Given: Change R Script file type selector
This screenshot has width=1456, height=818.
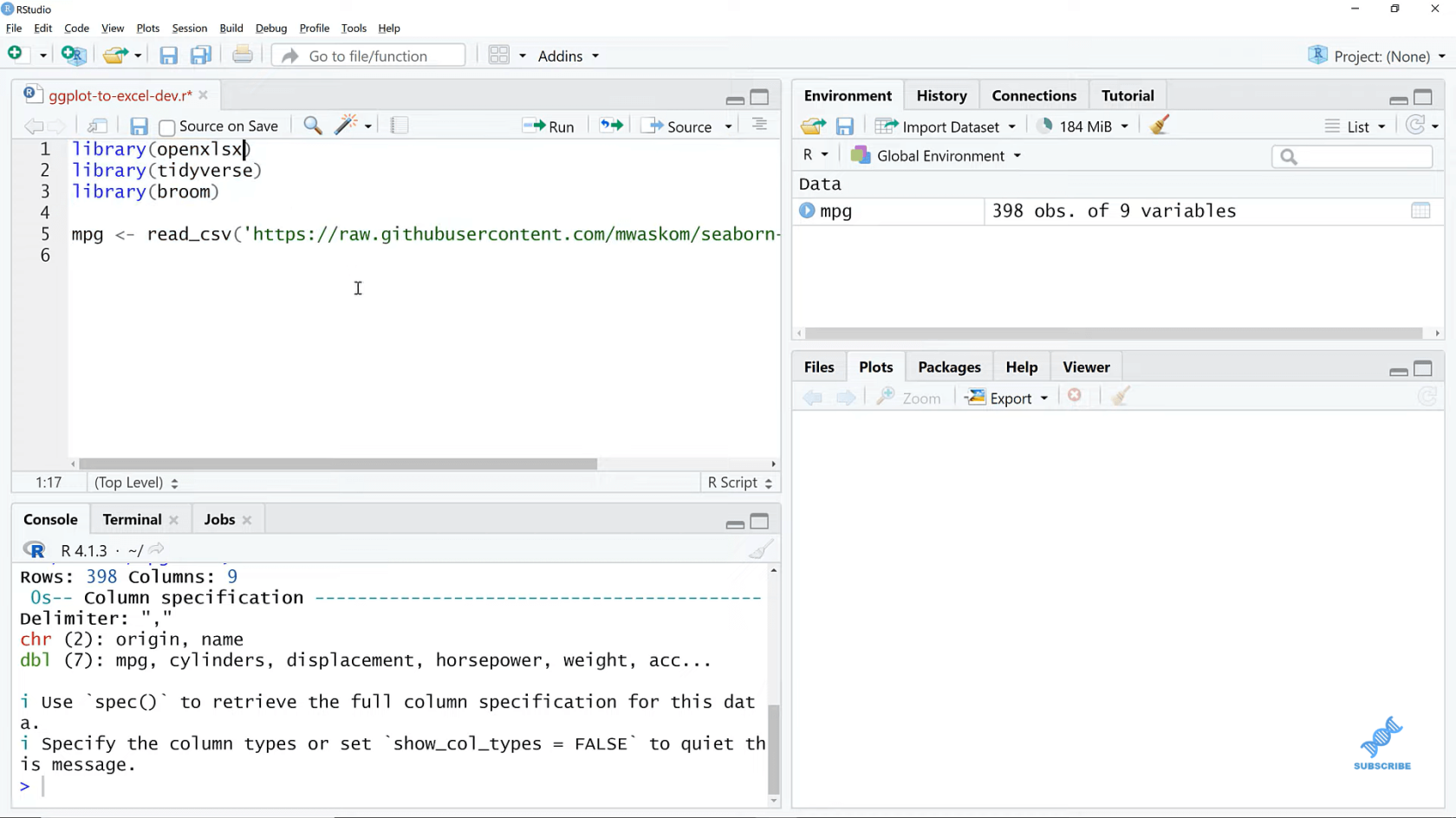Looking at the screenshot, I should [x=739, y=483].
